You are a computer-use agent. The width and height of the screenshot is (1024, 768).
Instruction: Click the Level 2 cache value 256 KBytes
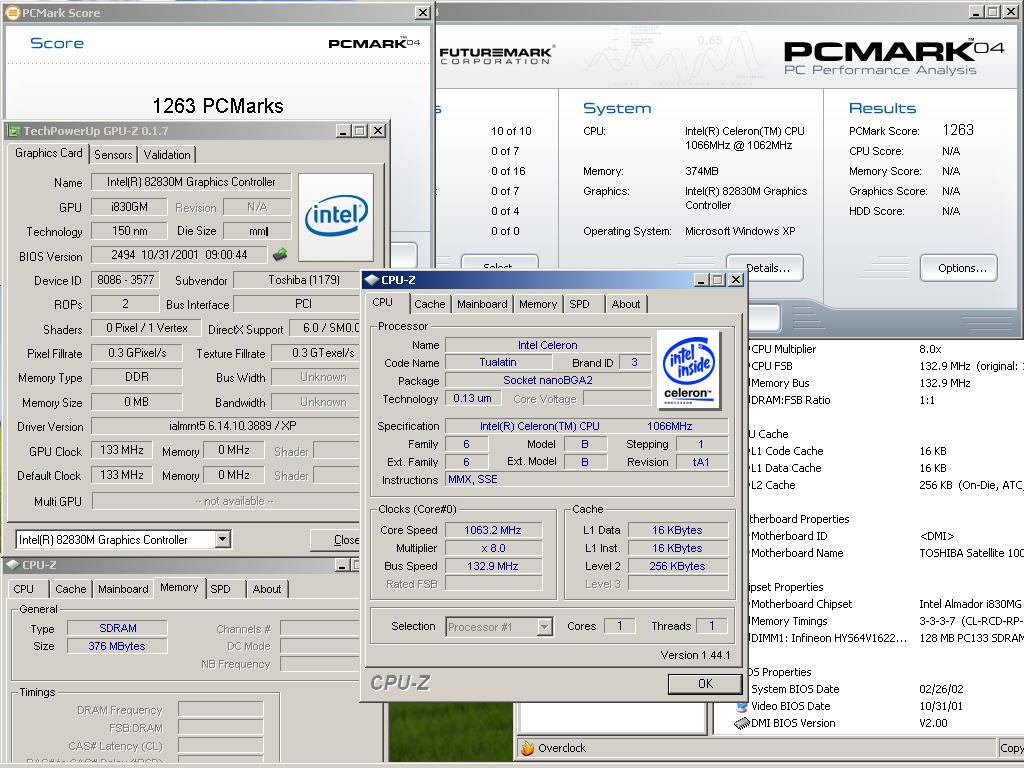[677, 566]
